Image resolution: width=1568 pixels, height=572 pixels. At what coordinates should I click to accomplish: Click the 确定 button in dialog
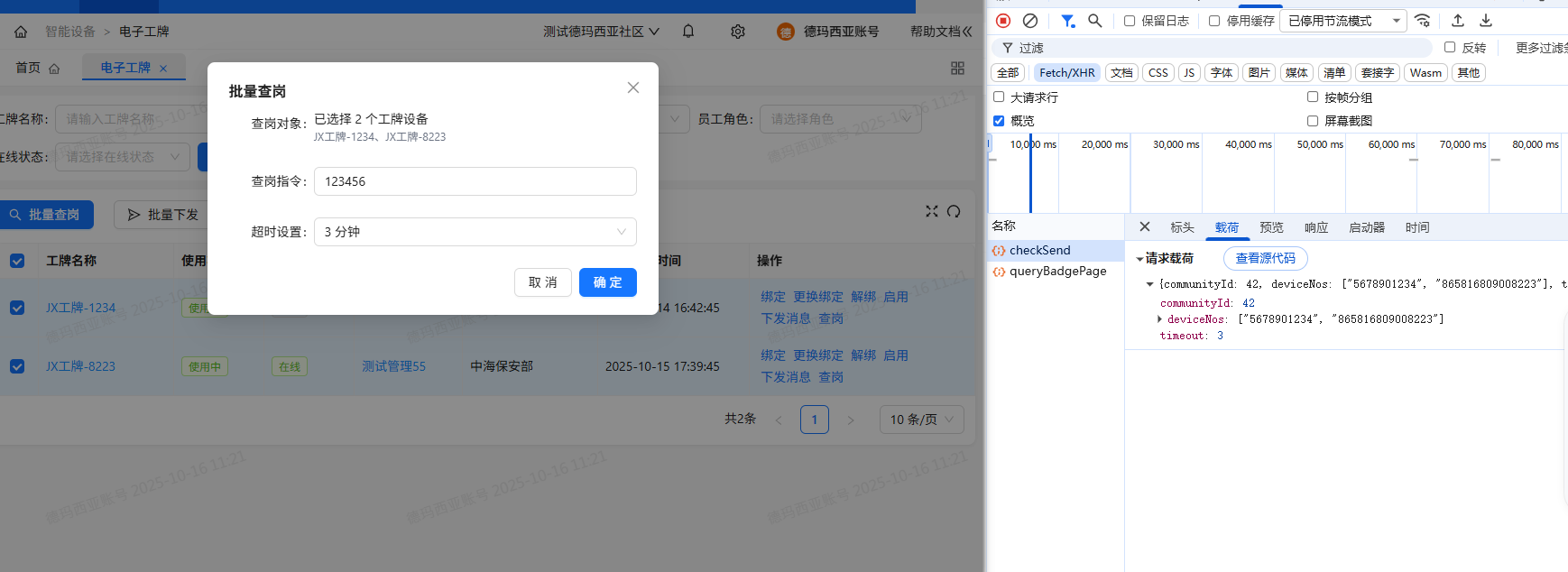click(607, 282)
